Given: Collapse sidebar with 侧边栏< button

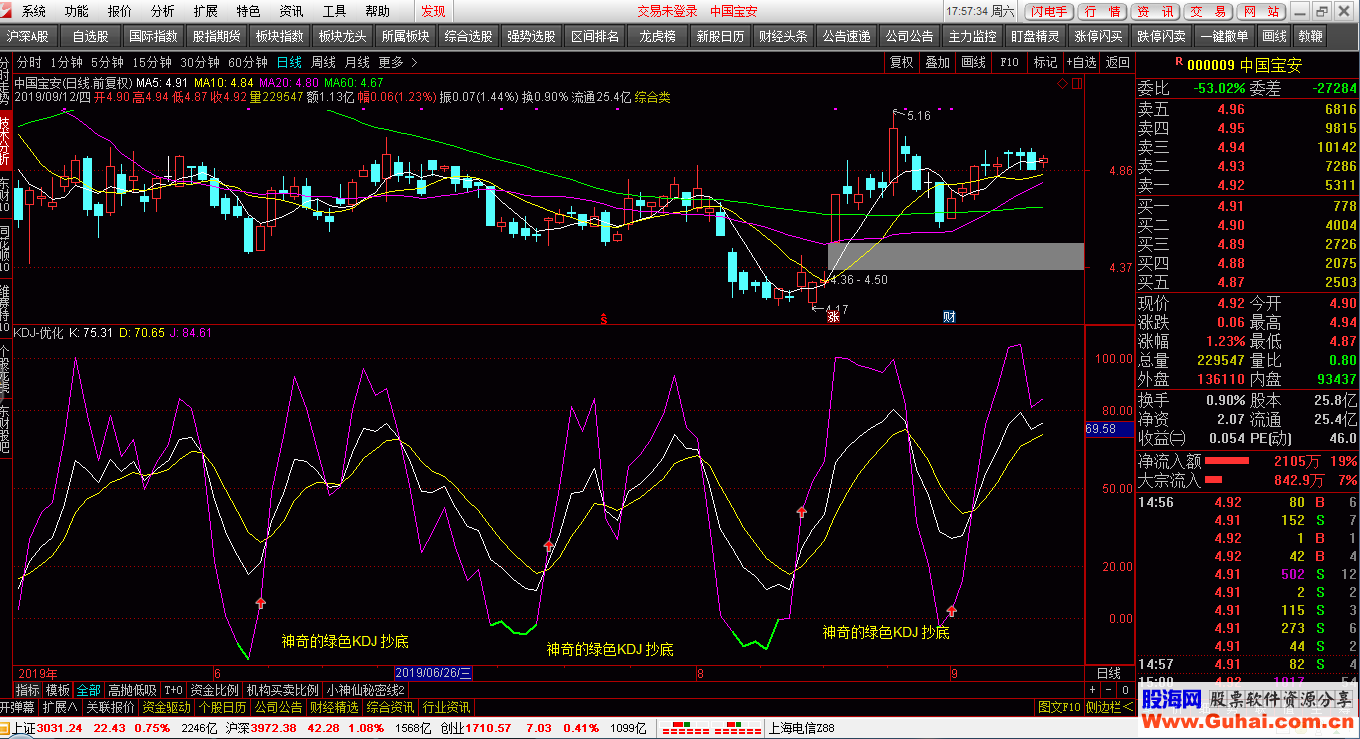Looking at the screenshot, I should (x=1110, y=707).
